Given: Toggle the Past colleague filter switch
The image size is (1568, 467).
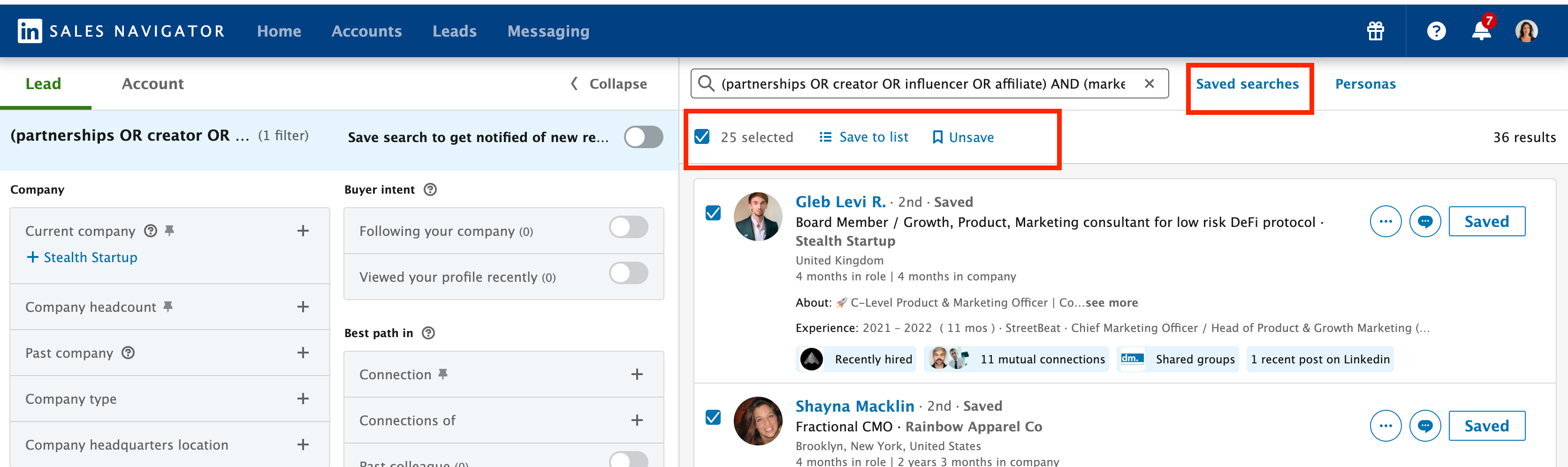Looking at the screenshot, I should 629,459.
